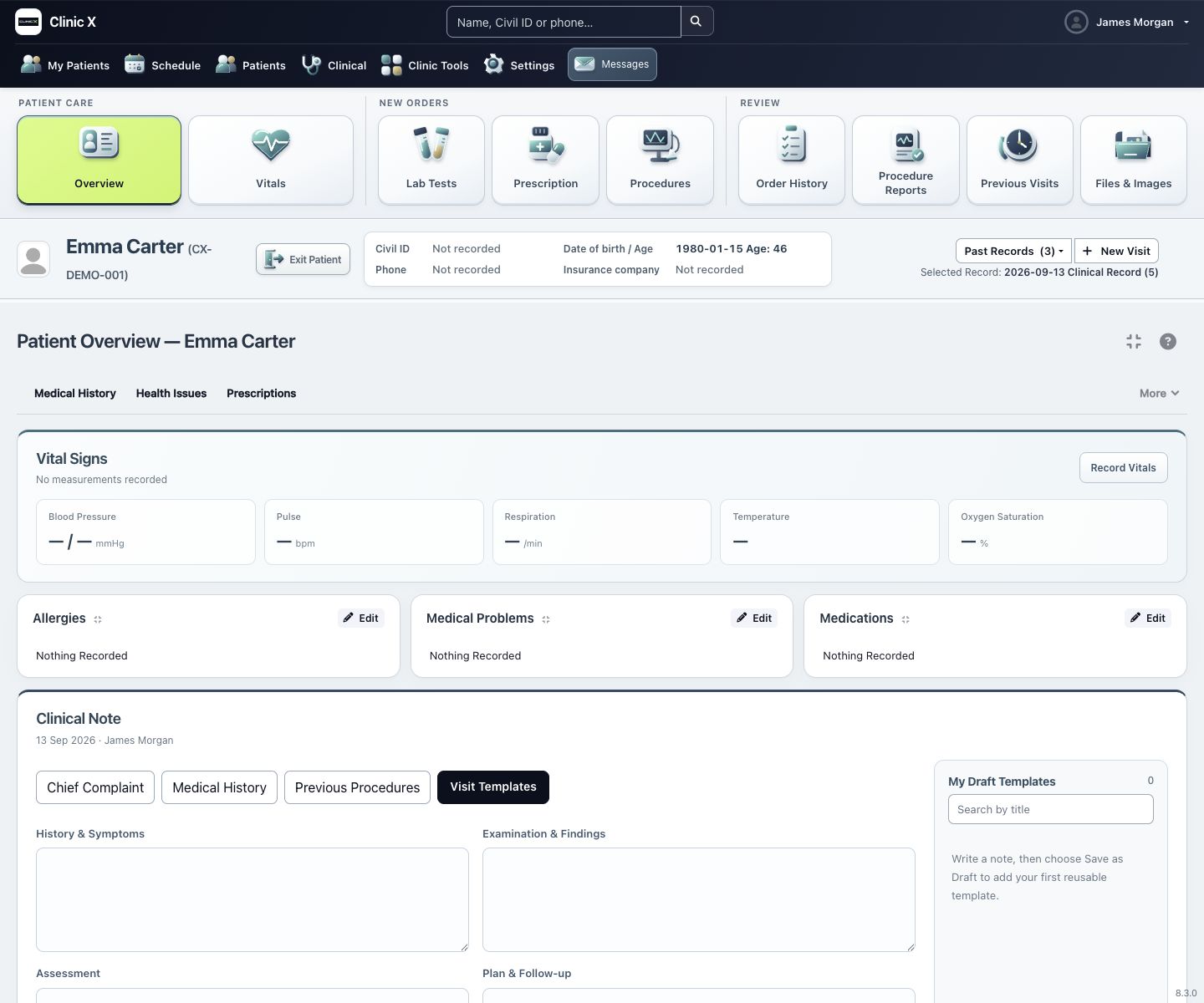Edit the Medications card
Screen dimensions: 1204x1003
click(1148, 618)
